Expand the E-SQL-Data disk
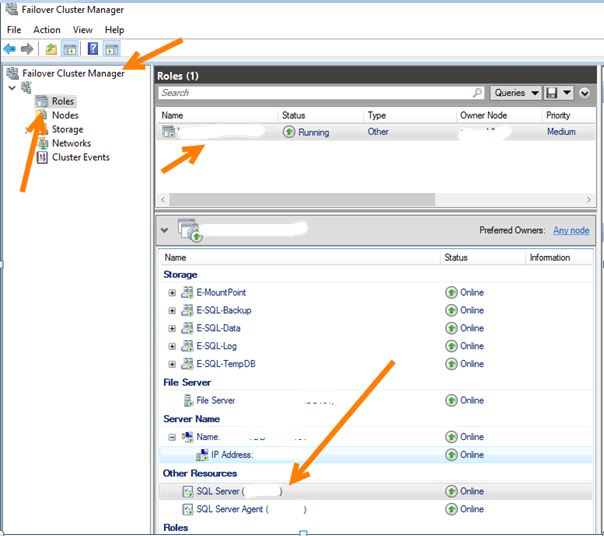 point(172,328)
